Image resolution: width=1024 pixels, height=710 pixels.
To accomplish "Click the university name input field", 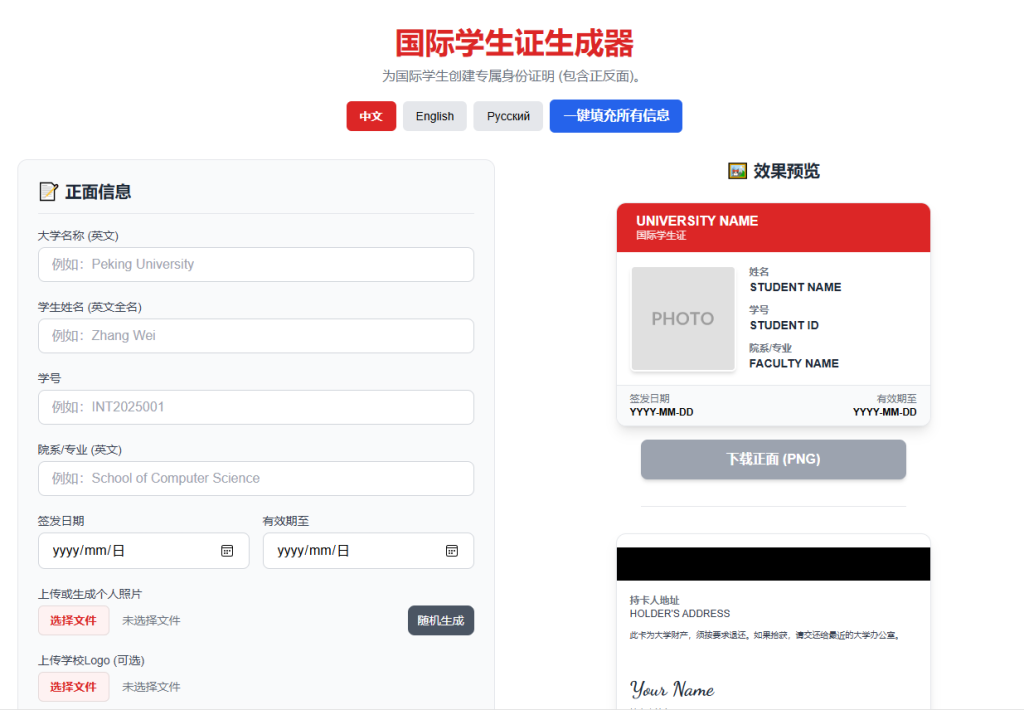I will (256, 264).
